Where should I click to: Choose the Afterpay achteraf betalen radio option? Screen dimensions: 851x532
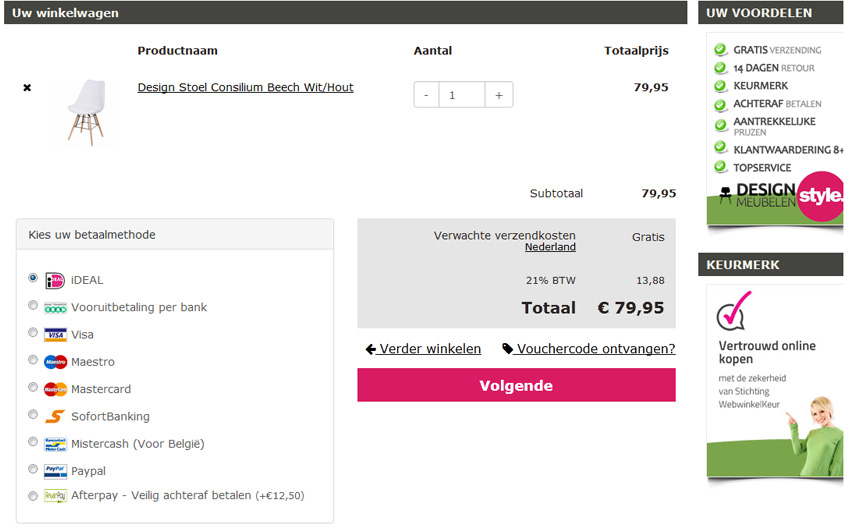[33, 496]
